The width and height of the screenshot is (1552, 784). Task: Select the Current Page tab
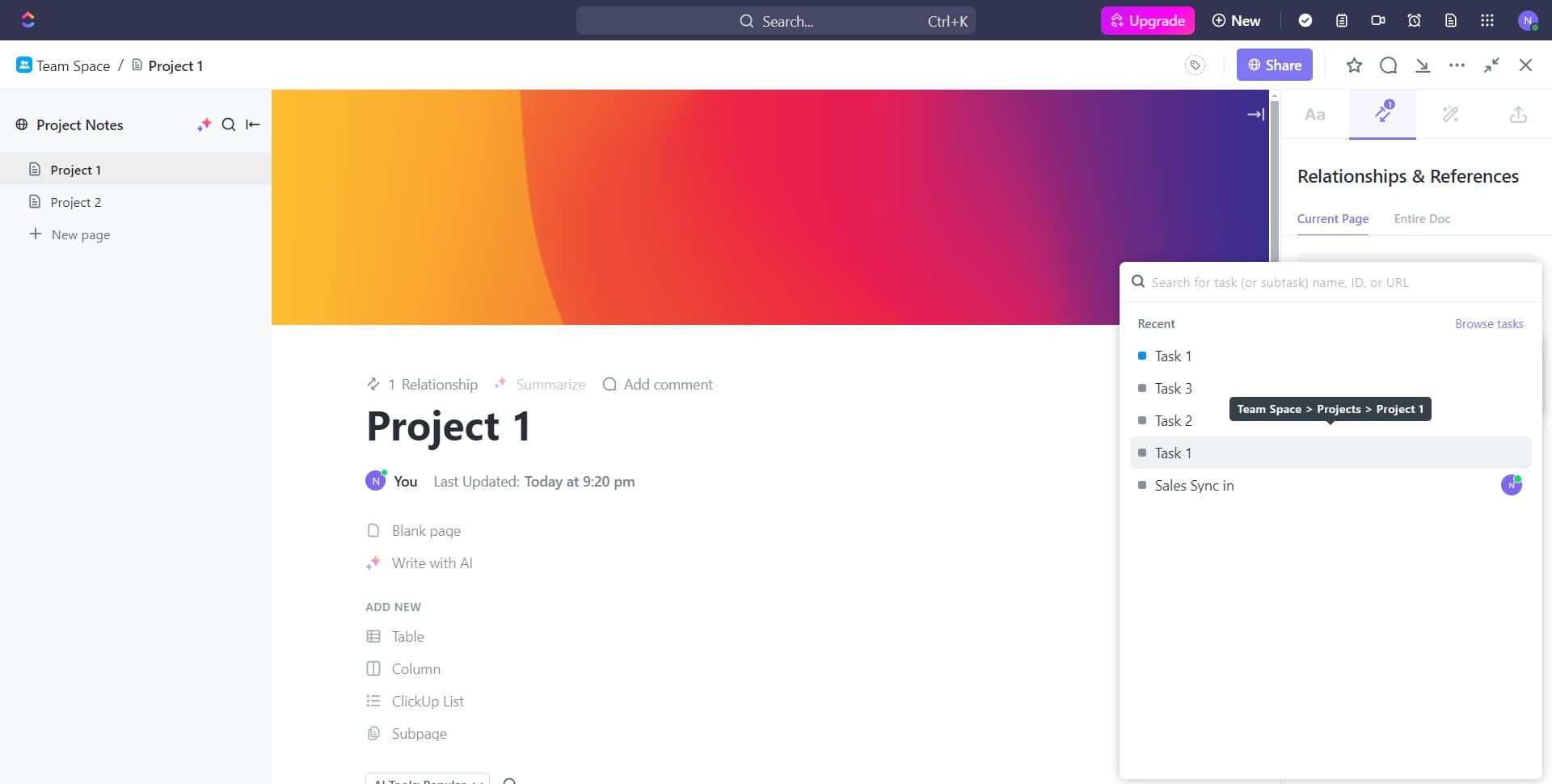tap(1332, 219)
